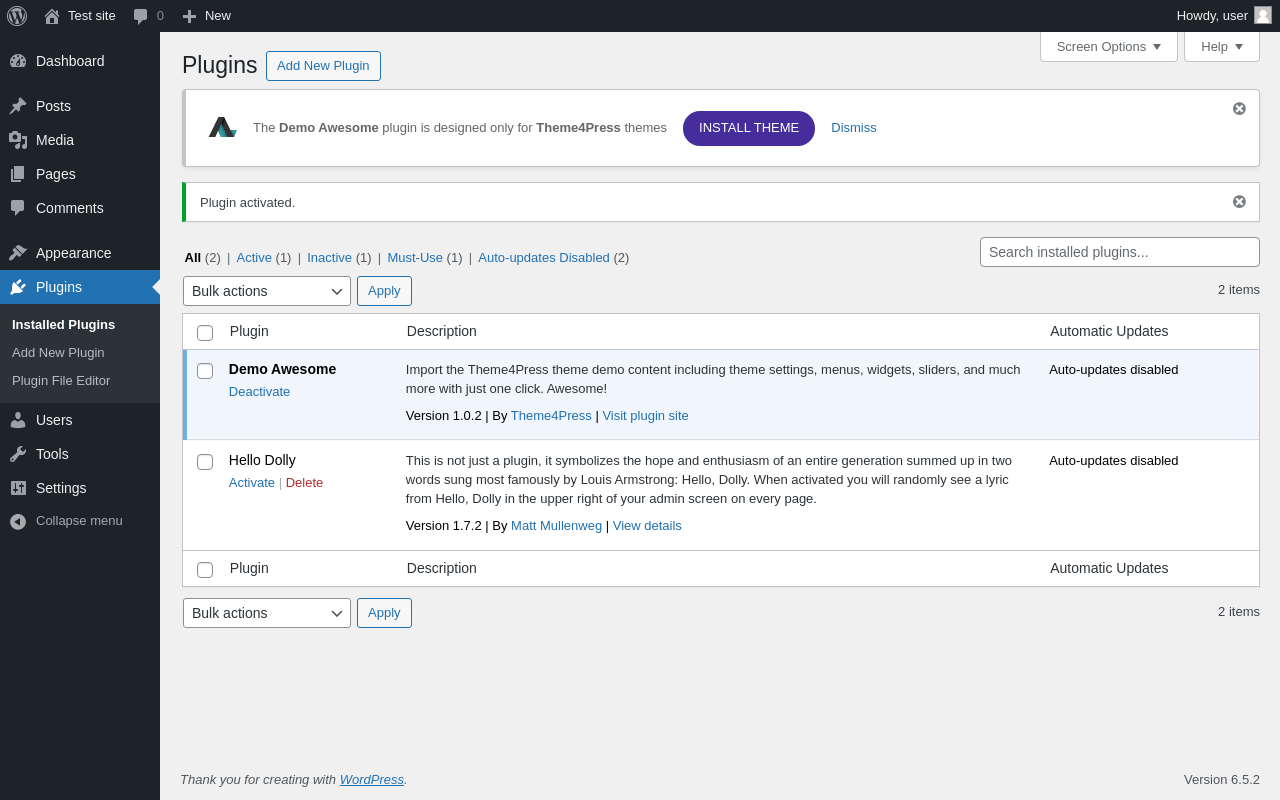1280x800 pixels.
Task: Click the Version 6.5.2 footer text
Action: point(1222,779)
